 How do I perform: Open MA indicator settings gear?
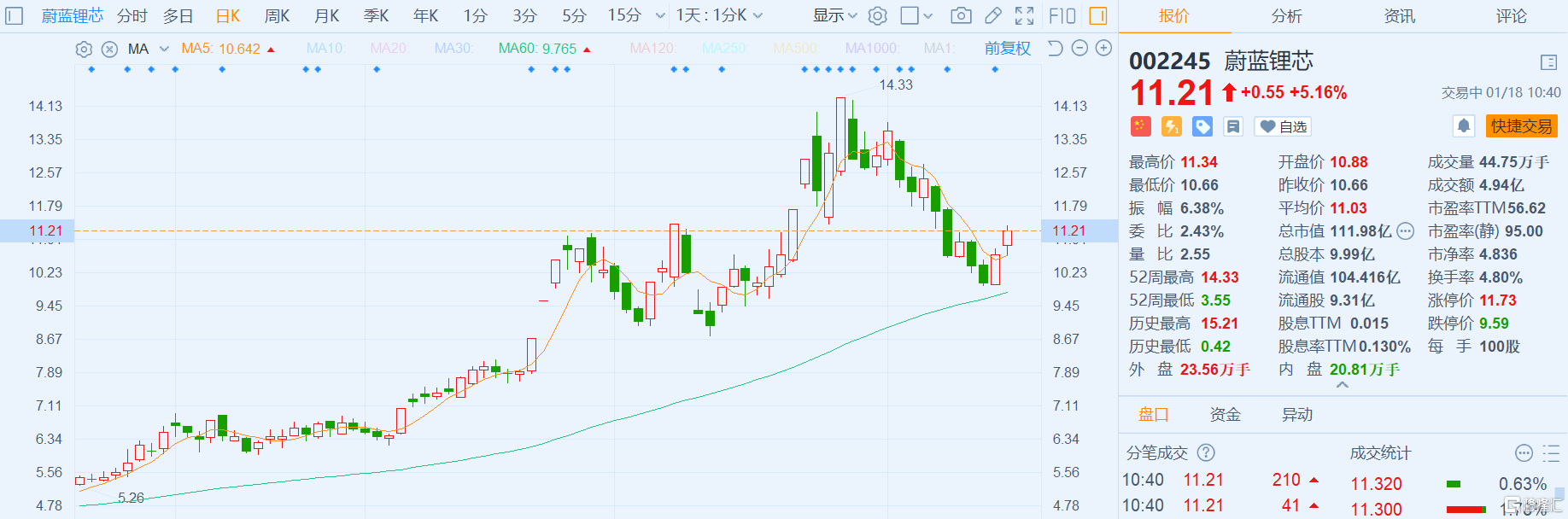point(84,50)
